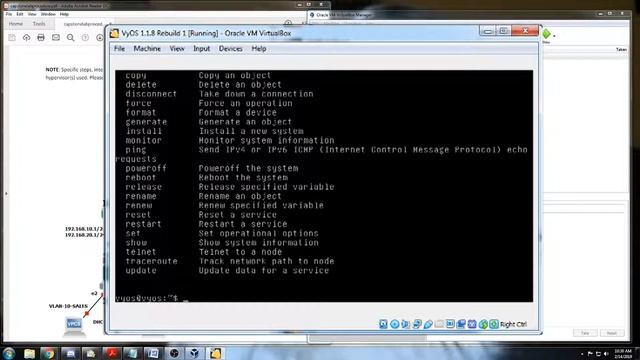This screenshot has width=640, height=360.
Task: Open Acrobat Reader Window menu
Action: (48, 14)
